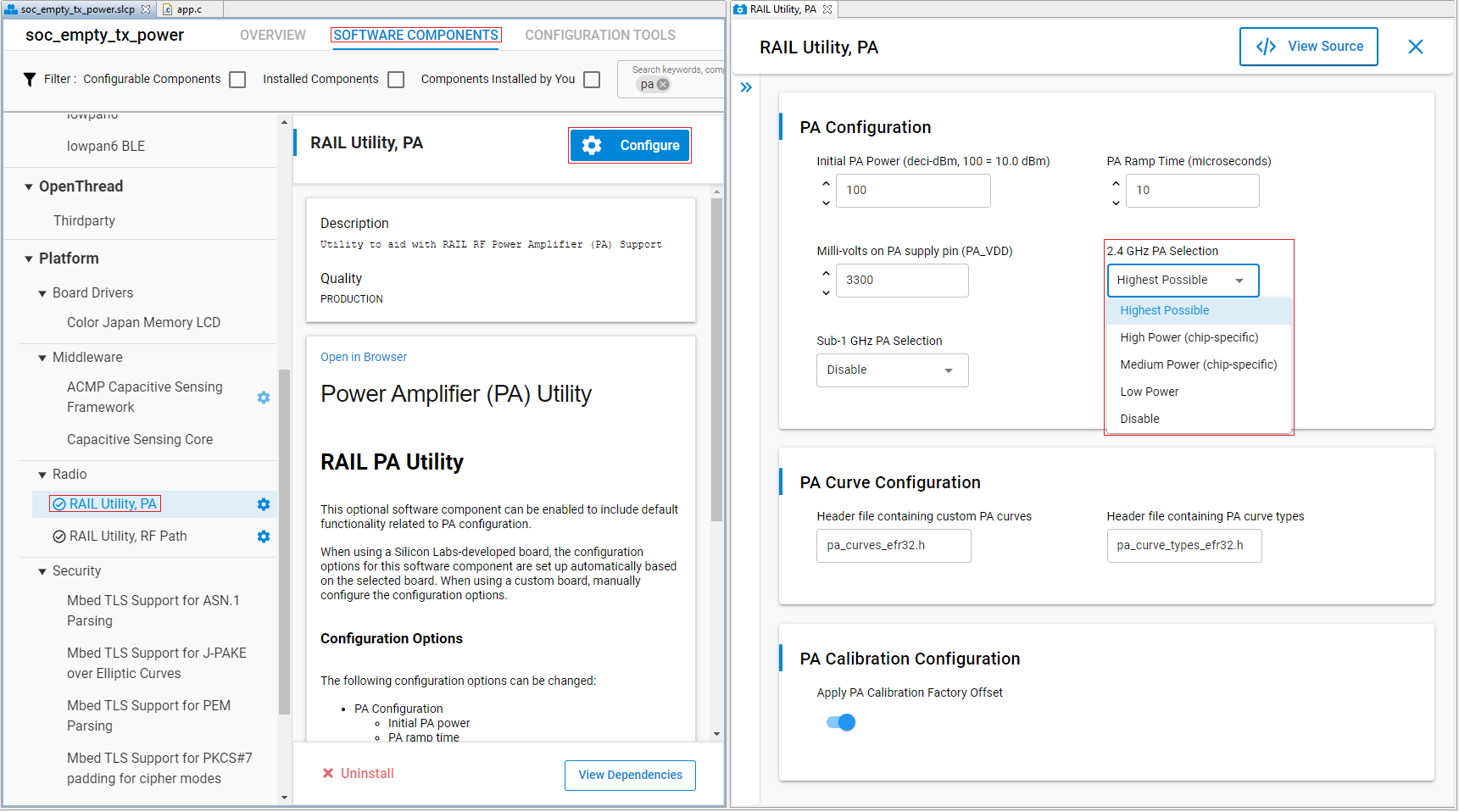Check the Installed Components filter
This screenshot has width=1459, height=812.
(x=396, y=79)
